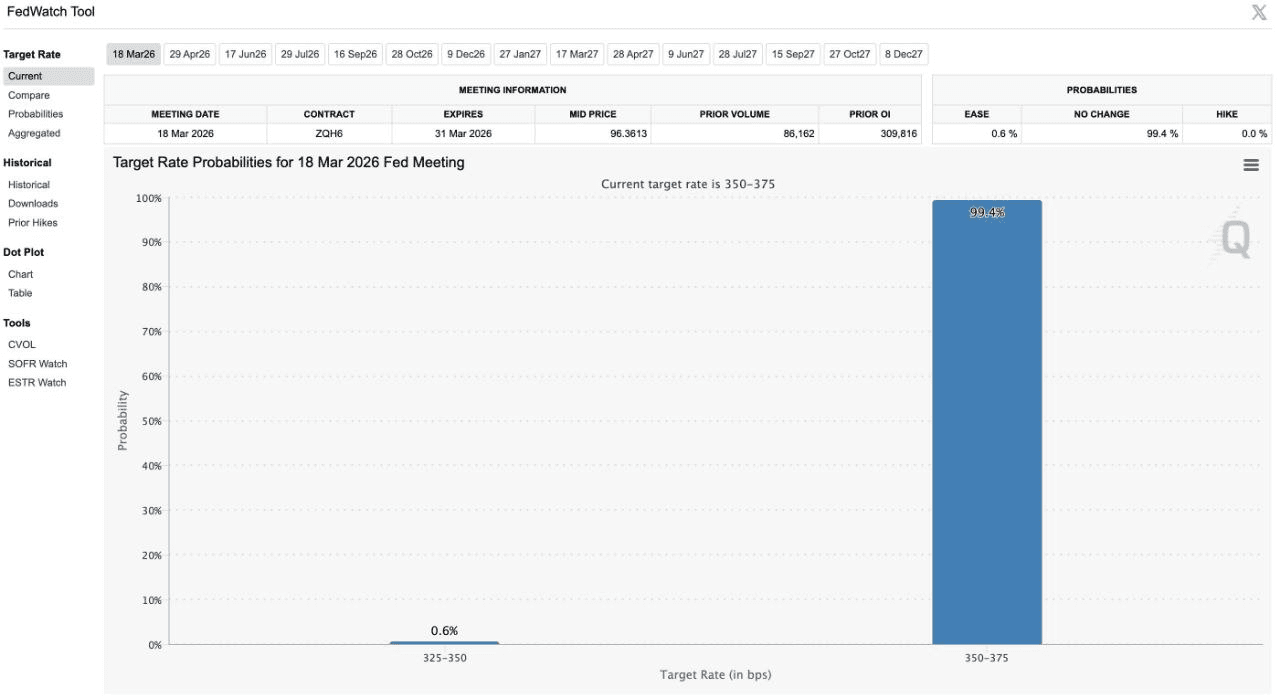The width and height of the screenshot is (1280, 698).
Task: Select the 8 Dec27 meeting tab
Action: pyautogui.click(x=903, y=54)
